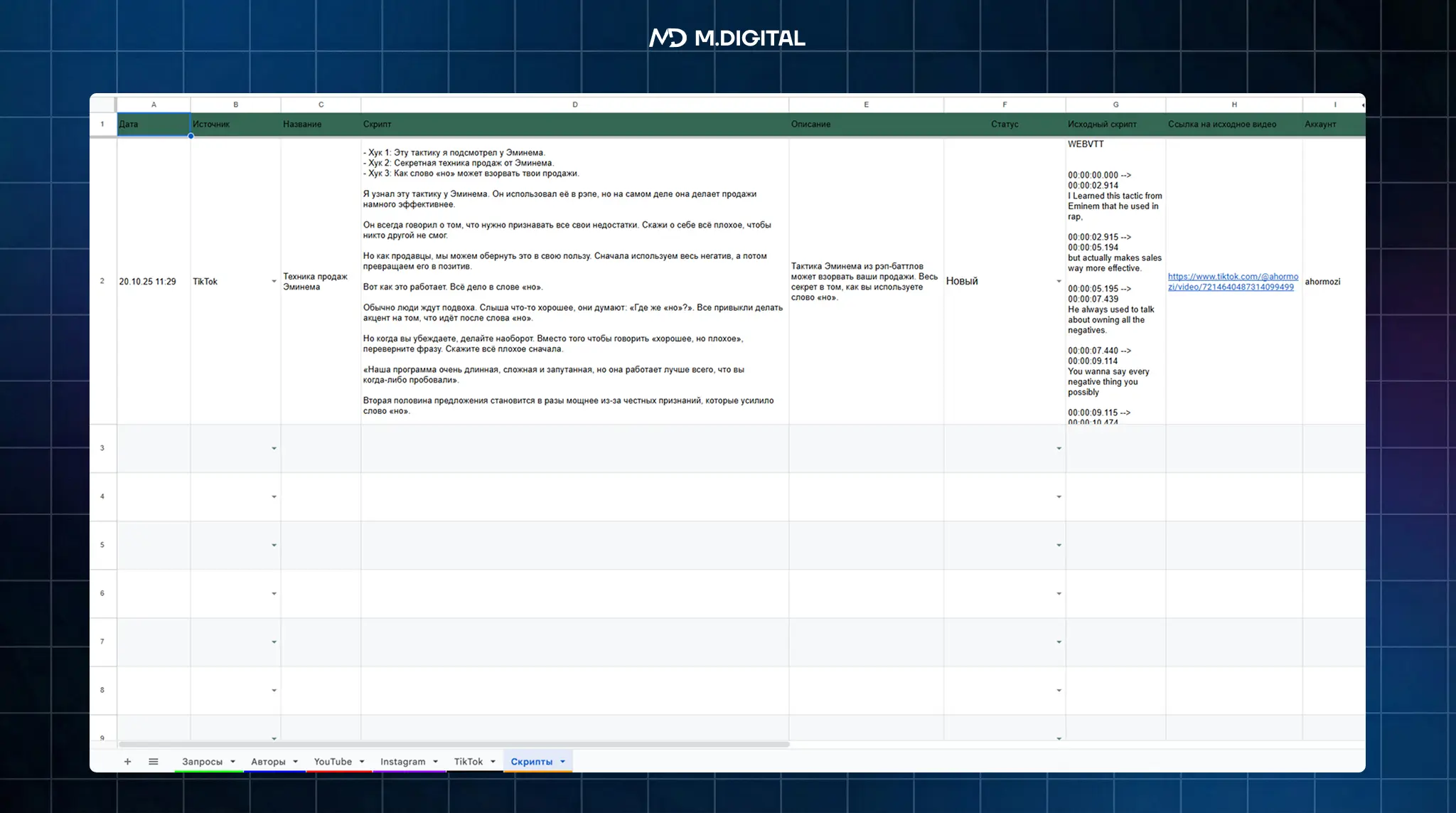Click the M.DIGITAL logo
The image size is (1456, 813).
(727, 38)
